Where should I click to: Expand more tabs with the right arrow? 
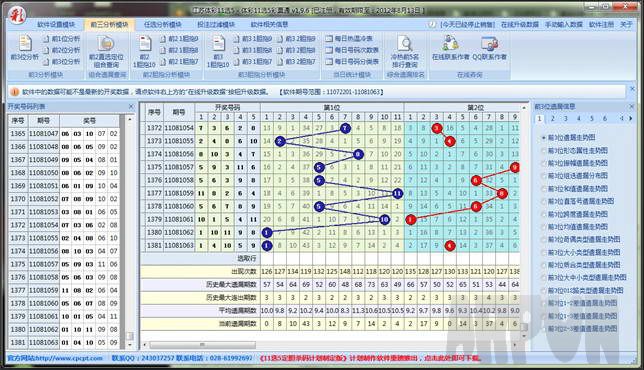(630, 119)
